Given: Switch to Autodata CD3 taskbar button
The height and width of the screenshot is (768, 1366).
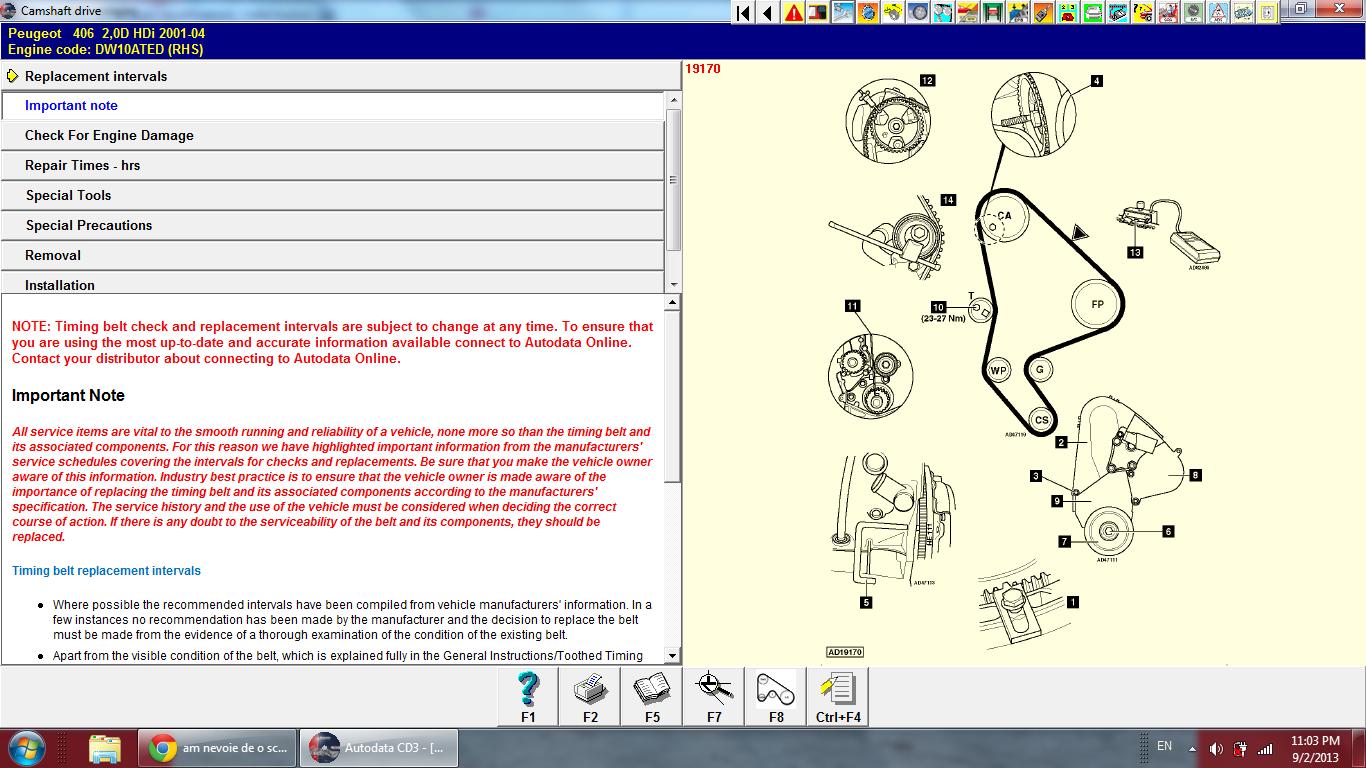Looking at the screenshot, I should (379, 748).
